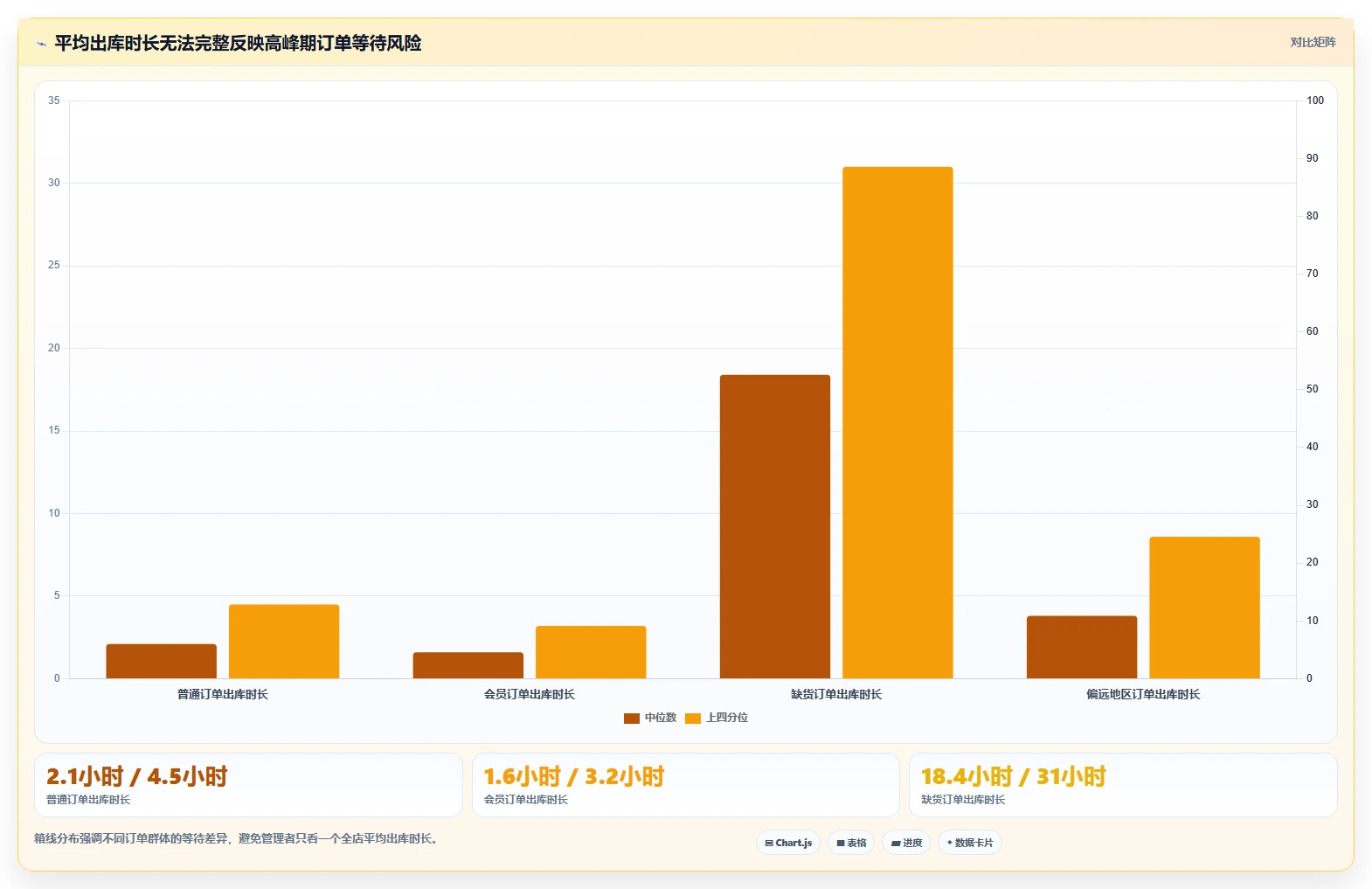Click the 100 tick on right axis
The image size is (1372, 889).
click(1315, 101)
